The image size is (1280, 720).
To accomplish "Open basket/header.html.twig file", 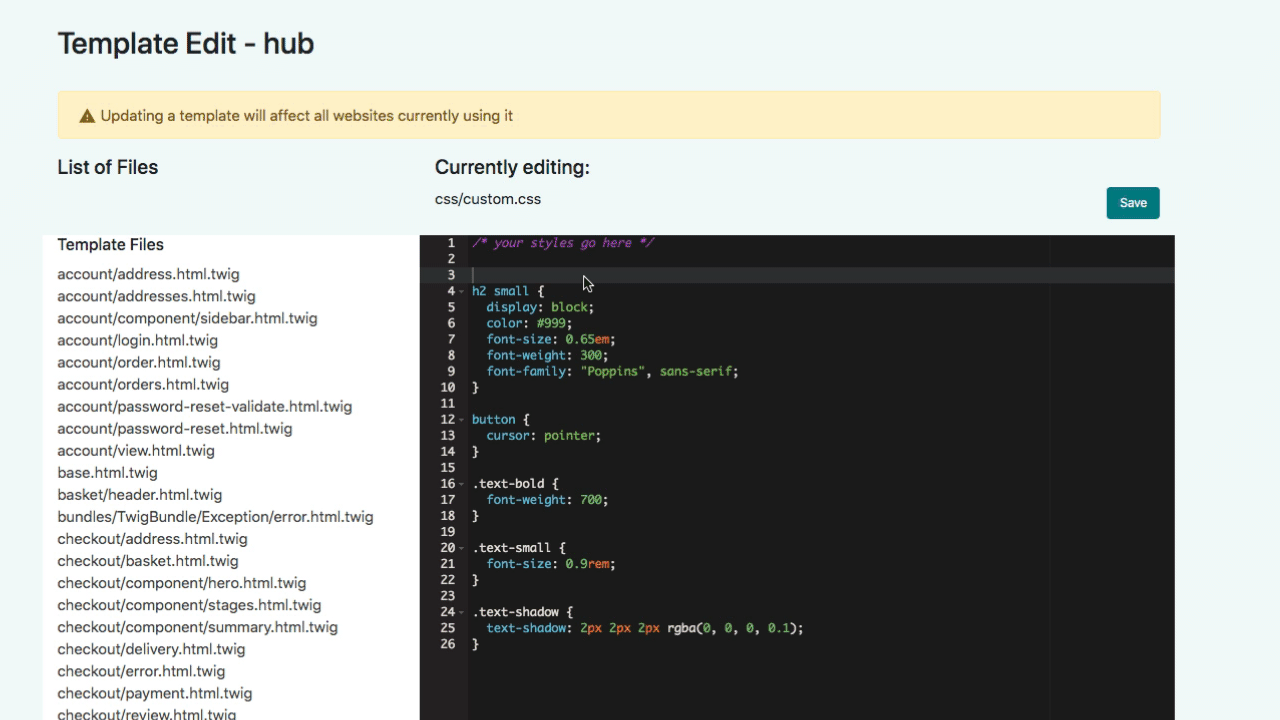I will point(140,494).
